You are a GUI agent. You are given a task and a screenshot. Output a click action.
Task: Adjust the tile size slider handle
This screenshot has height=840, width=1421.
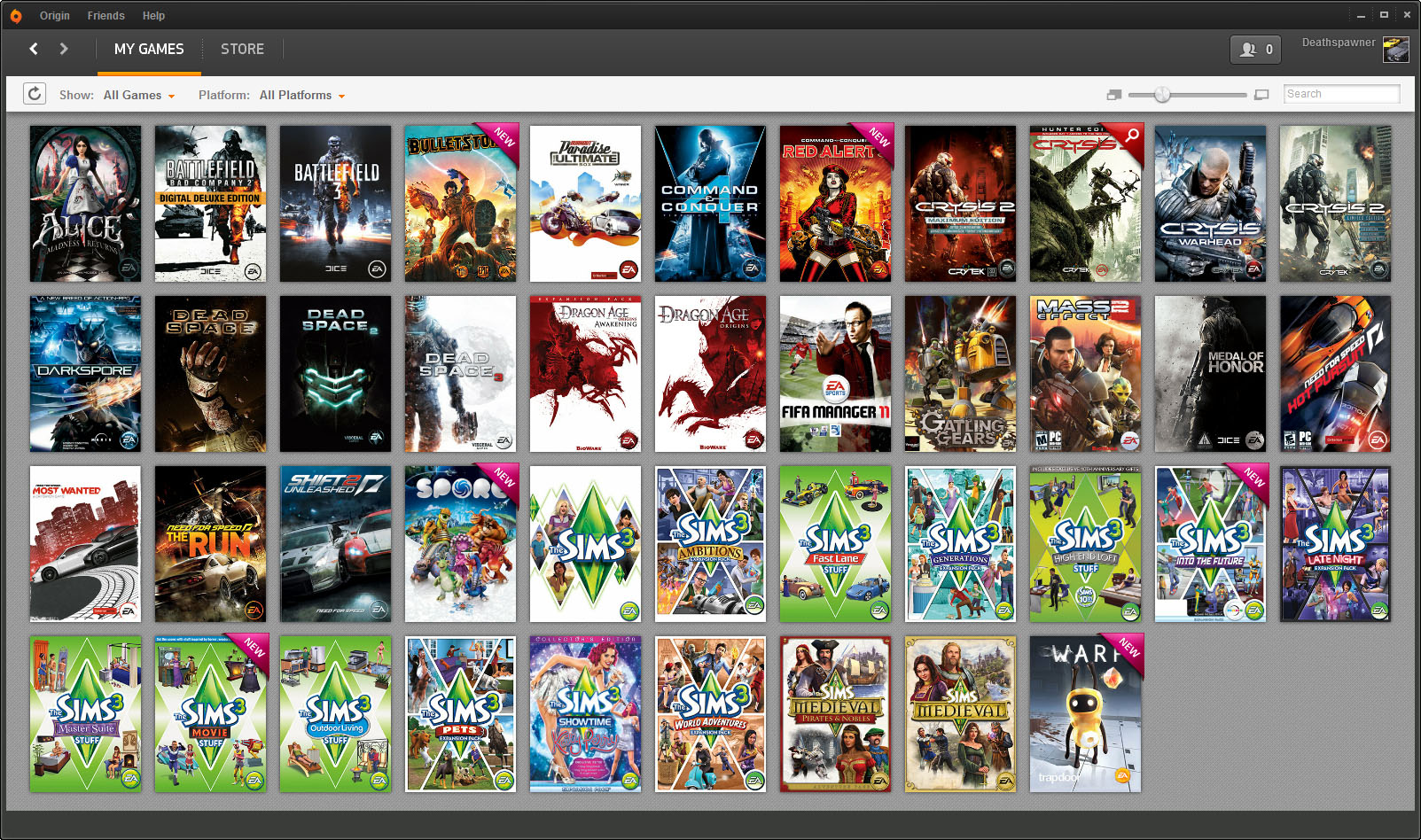(1162, 95)
